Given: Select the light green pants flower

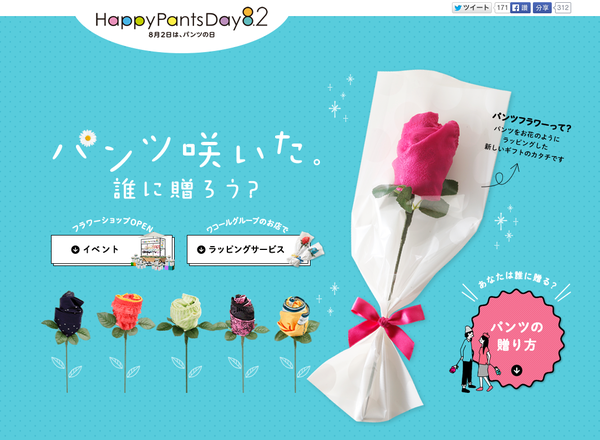Looking at the screenshot, I should pyautogui.click(x=186, y=342).
